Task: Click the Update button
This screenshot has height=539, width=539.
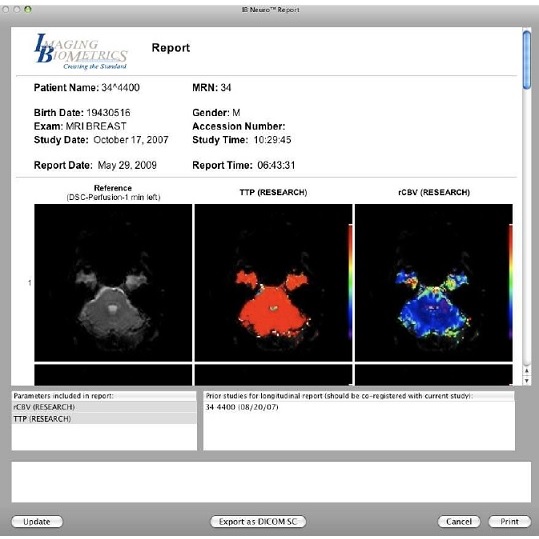Action: [x=37, y=521]
